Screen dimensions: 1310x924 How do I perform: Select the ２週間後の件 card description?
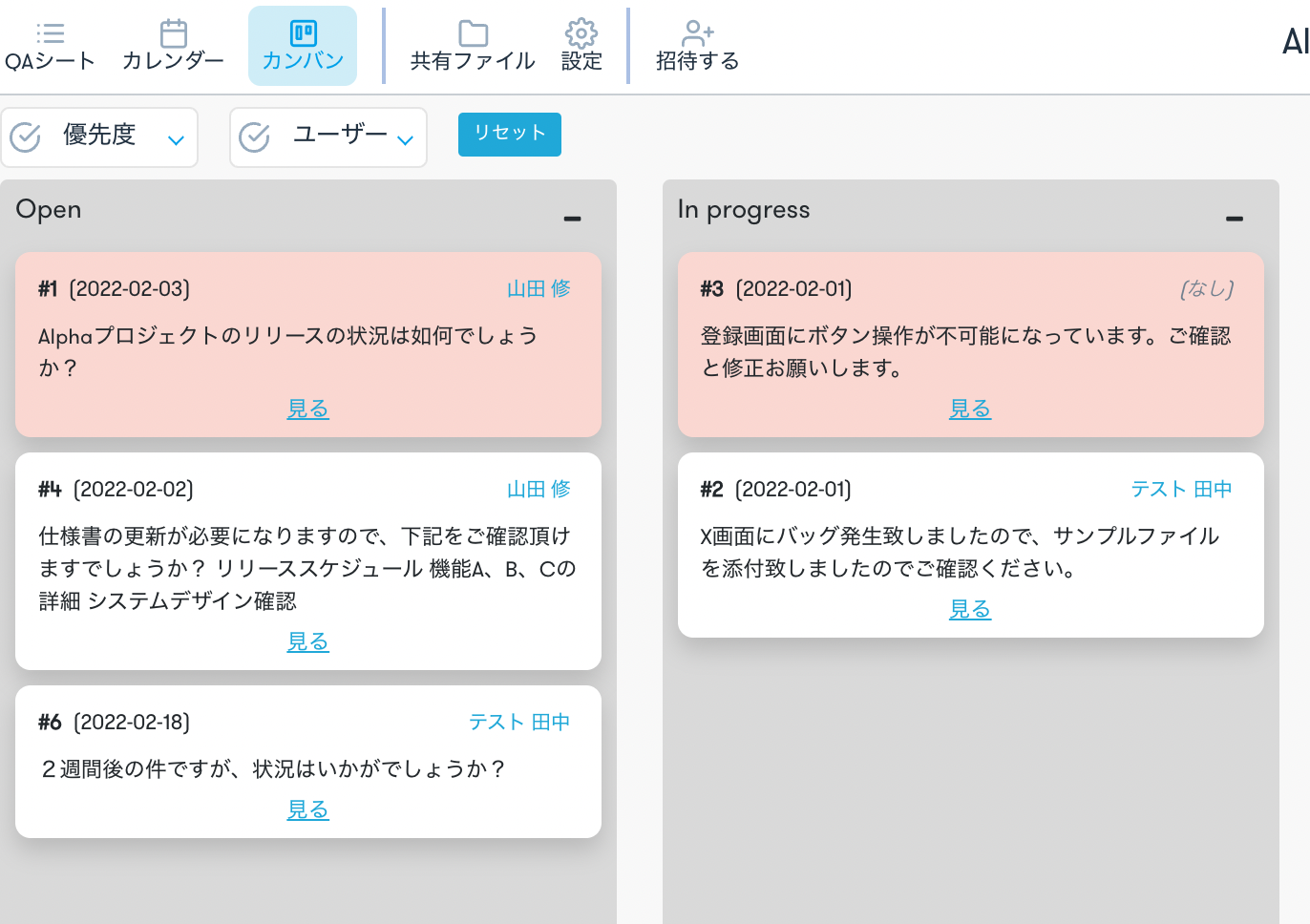pyautogui.click(x=273, y=768)
